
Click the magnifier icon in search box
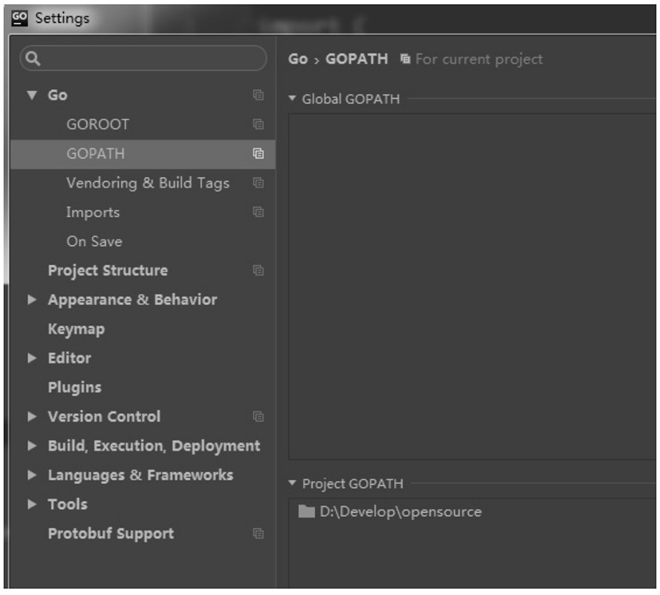pyautogui.click(x=33, y=60)
